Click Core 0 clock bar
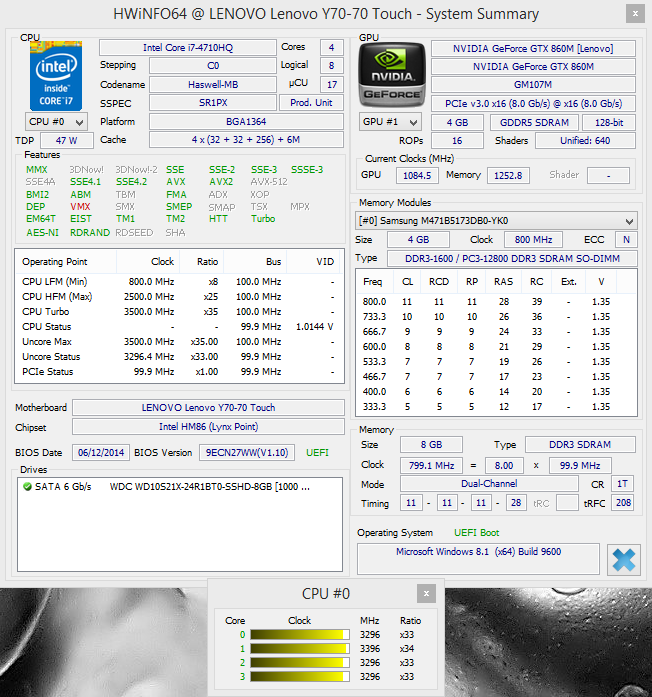This screenshot has width=652, height=697. pos(300,635)
